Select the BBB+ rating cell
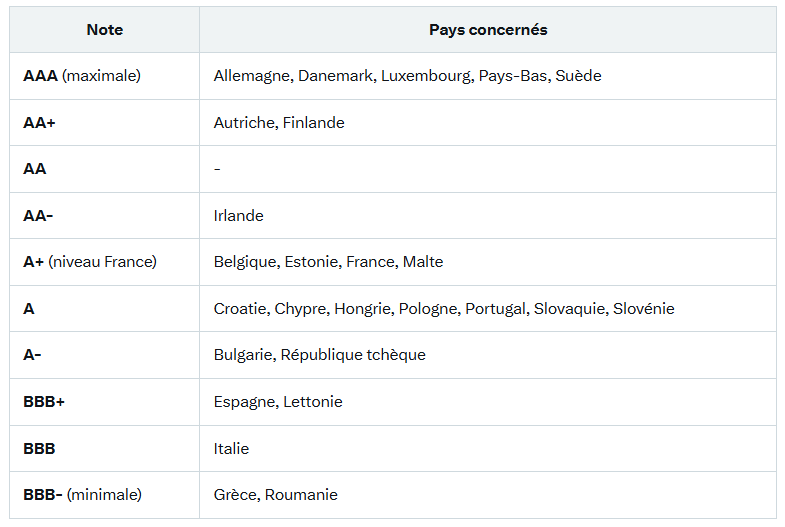This screenshot has width=785, height=527. click(x=105, y=402)
